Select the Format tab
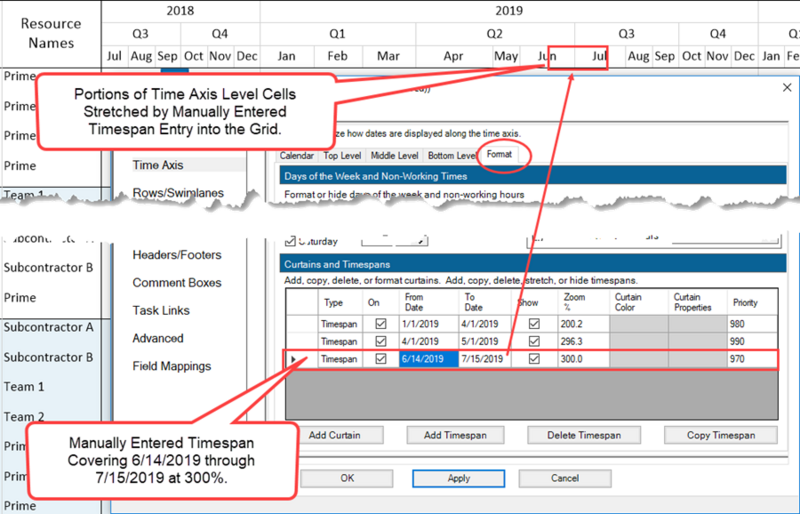The width and height of the screenshot is (800, 514). tap(499, 154)
